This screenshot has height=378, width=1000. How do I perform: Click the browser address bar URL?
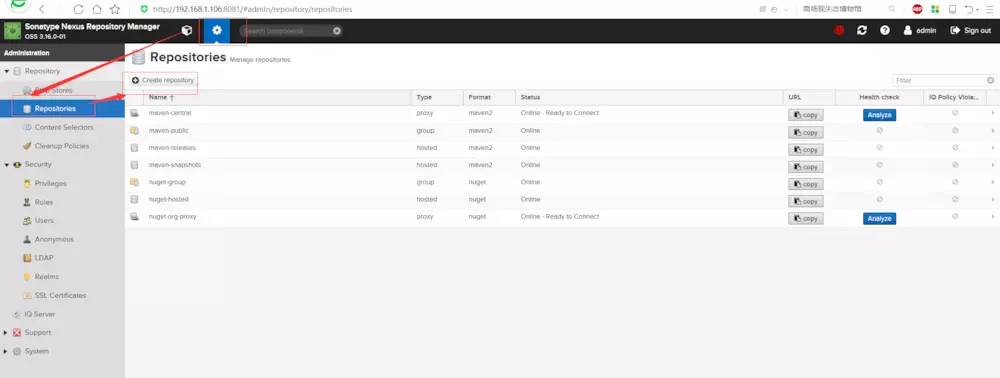(253, 10)
